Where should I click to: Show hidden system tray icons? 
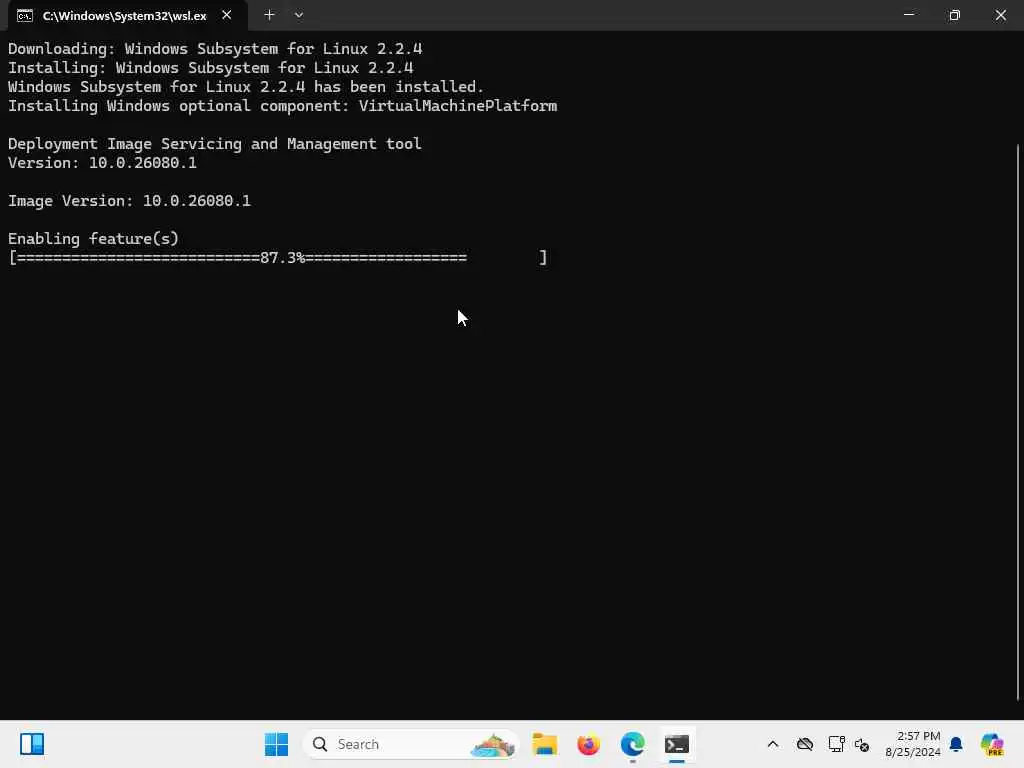(x=773, y=744)
